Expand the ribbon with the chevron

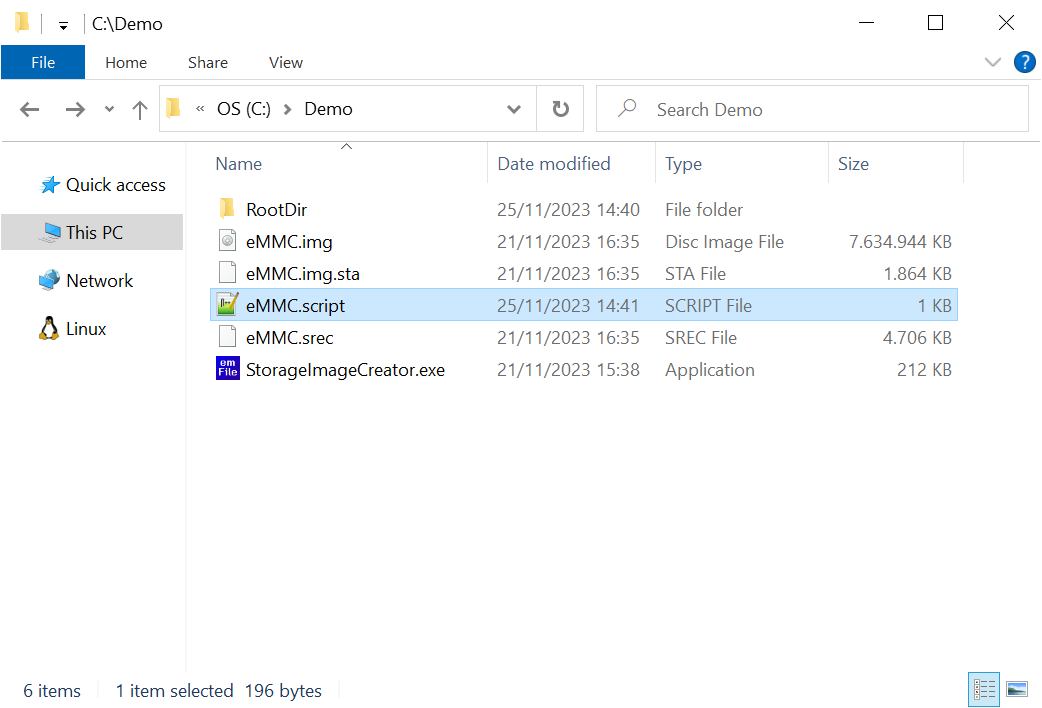tap(992, 62)
